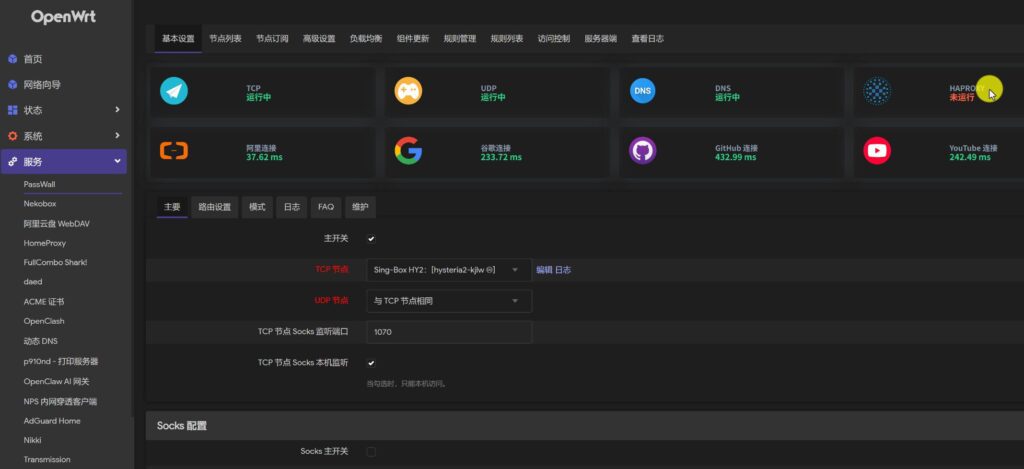
Task: Click the HAPROXY 未运行 status text
Action: tap(962, 97)
